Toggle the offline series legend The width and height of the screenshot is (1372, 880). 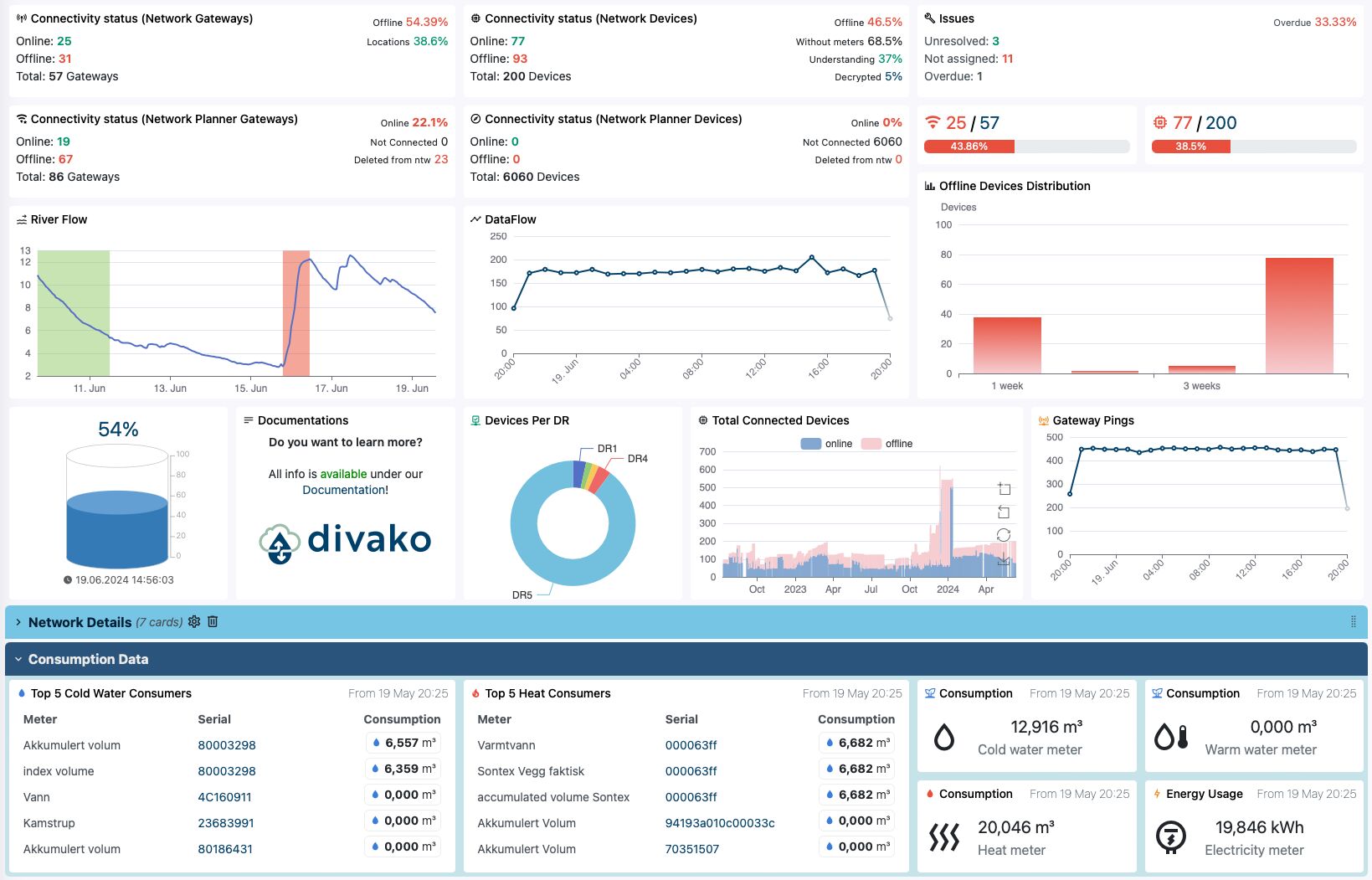886,444
